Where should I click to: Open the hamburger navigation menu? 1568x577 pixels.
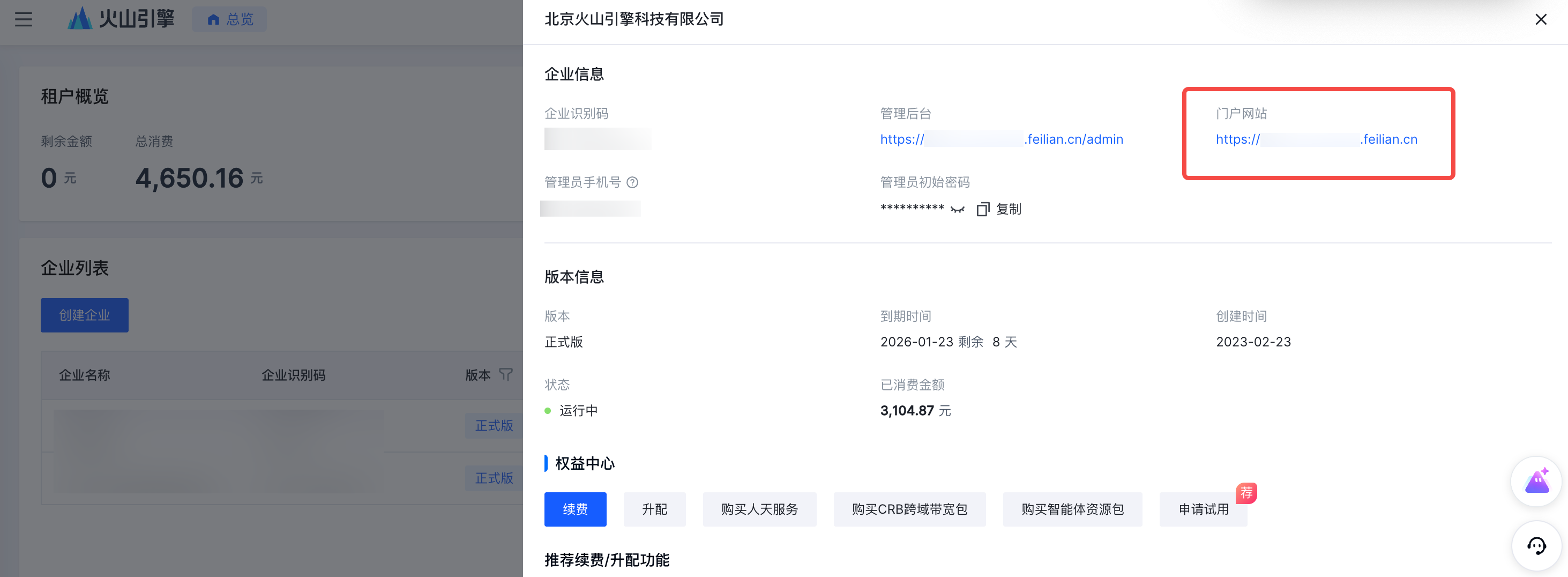(24, 19)
